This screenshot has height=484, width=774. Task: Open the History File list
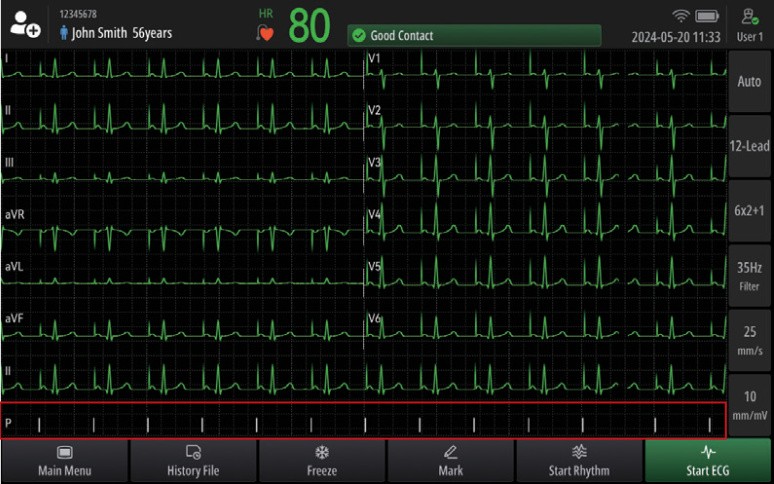193,461
